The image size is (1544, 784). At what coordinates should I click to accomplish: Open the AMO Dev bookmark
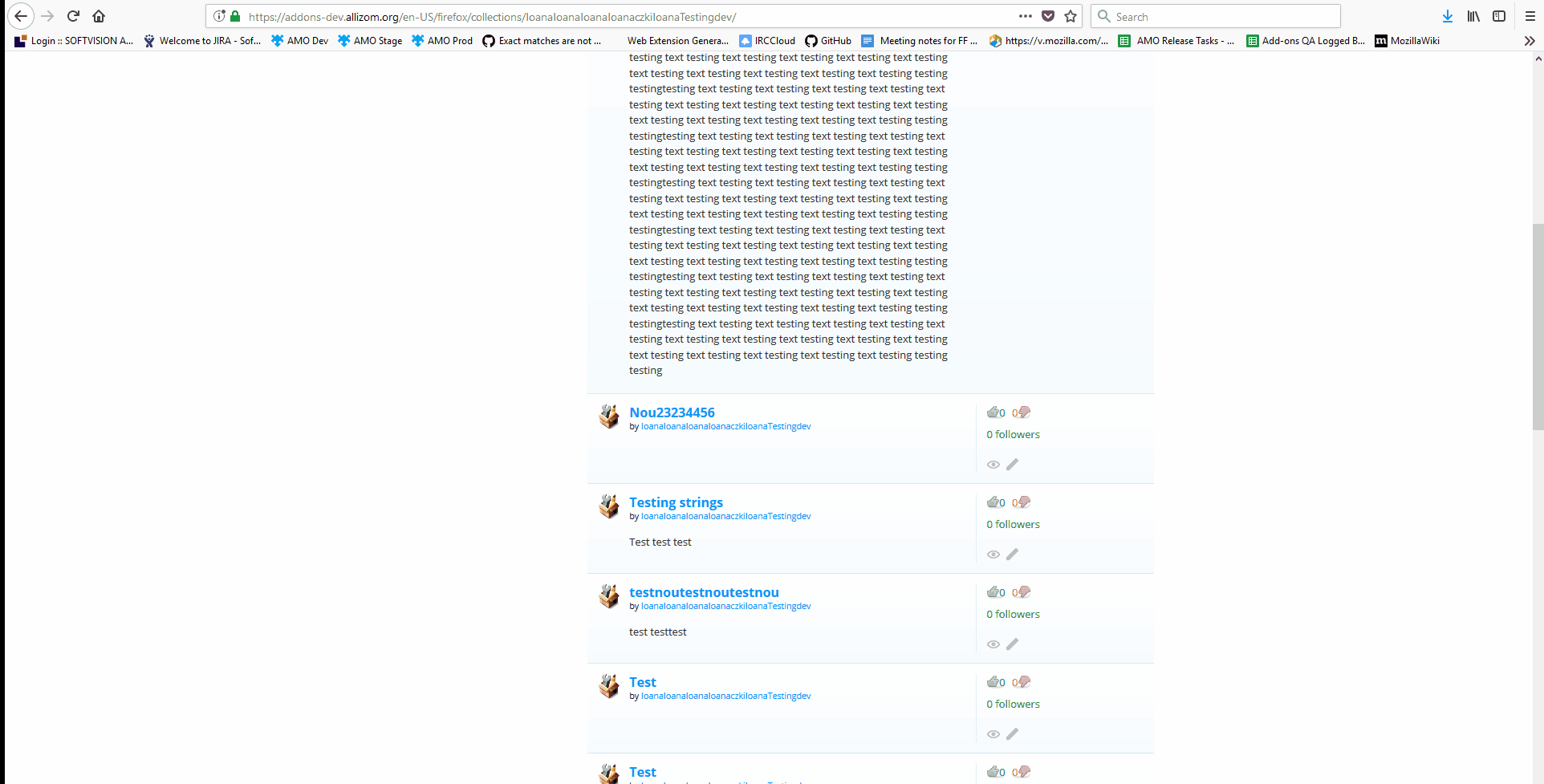(x=299, y=41)
